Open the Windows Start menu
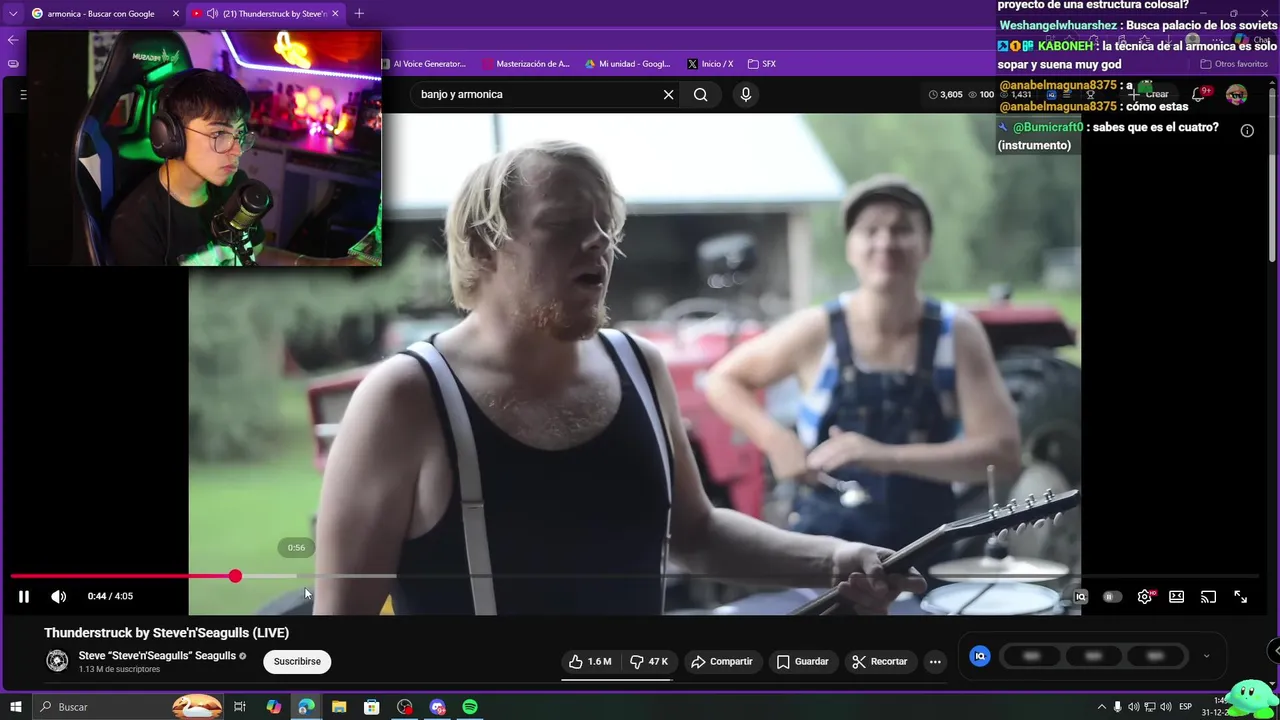Screen dimensions: 1280x720 16,707
